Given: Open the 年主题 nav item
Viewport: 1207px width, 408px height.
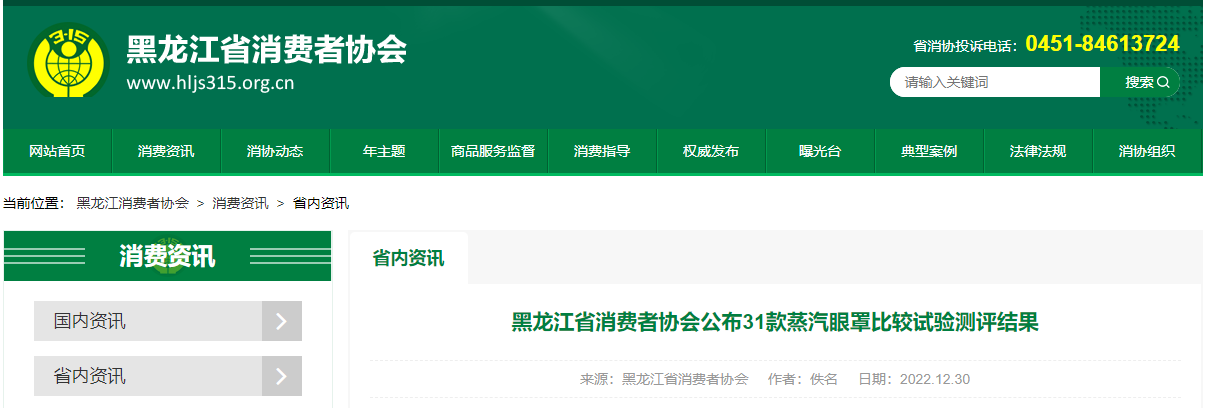Looking at the screenshot, I should tap(384, 151).
